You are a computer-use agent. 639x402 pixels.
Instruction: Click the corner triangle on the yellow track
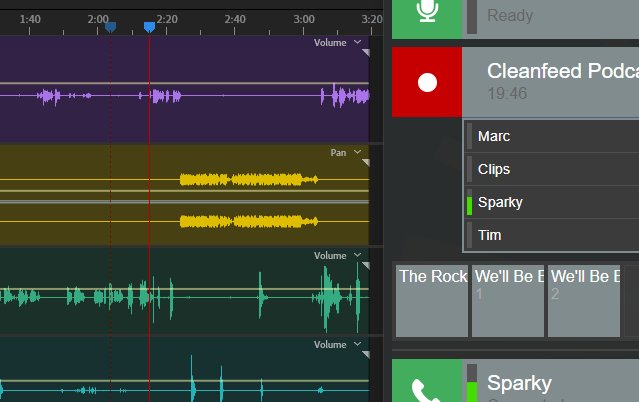[366, 162]
